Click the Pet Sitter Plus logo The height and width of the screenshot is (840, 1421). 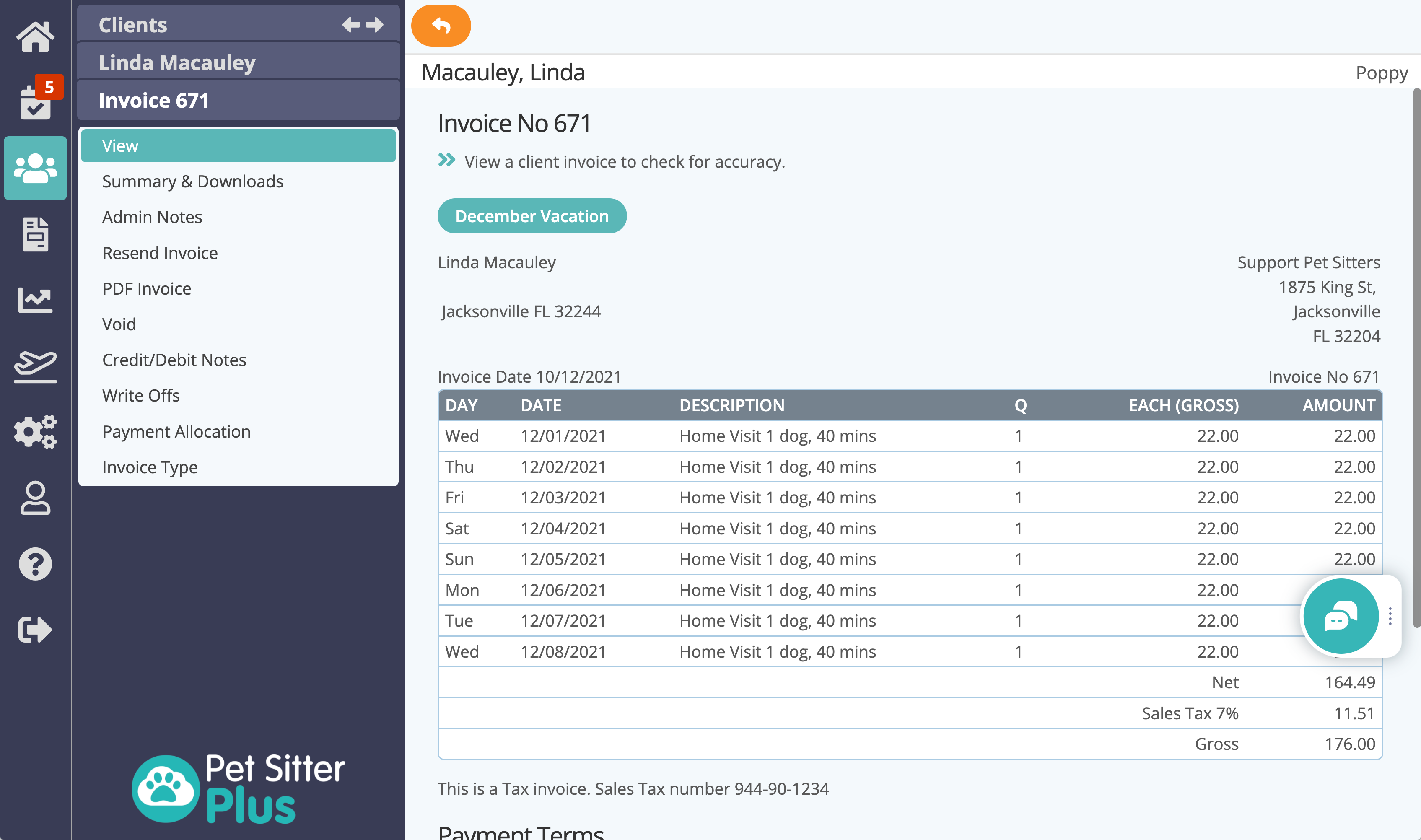click(x=238, y=787)
